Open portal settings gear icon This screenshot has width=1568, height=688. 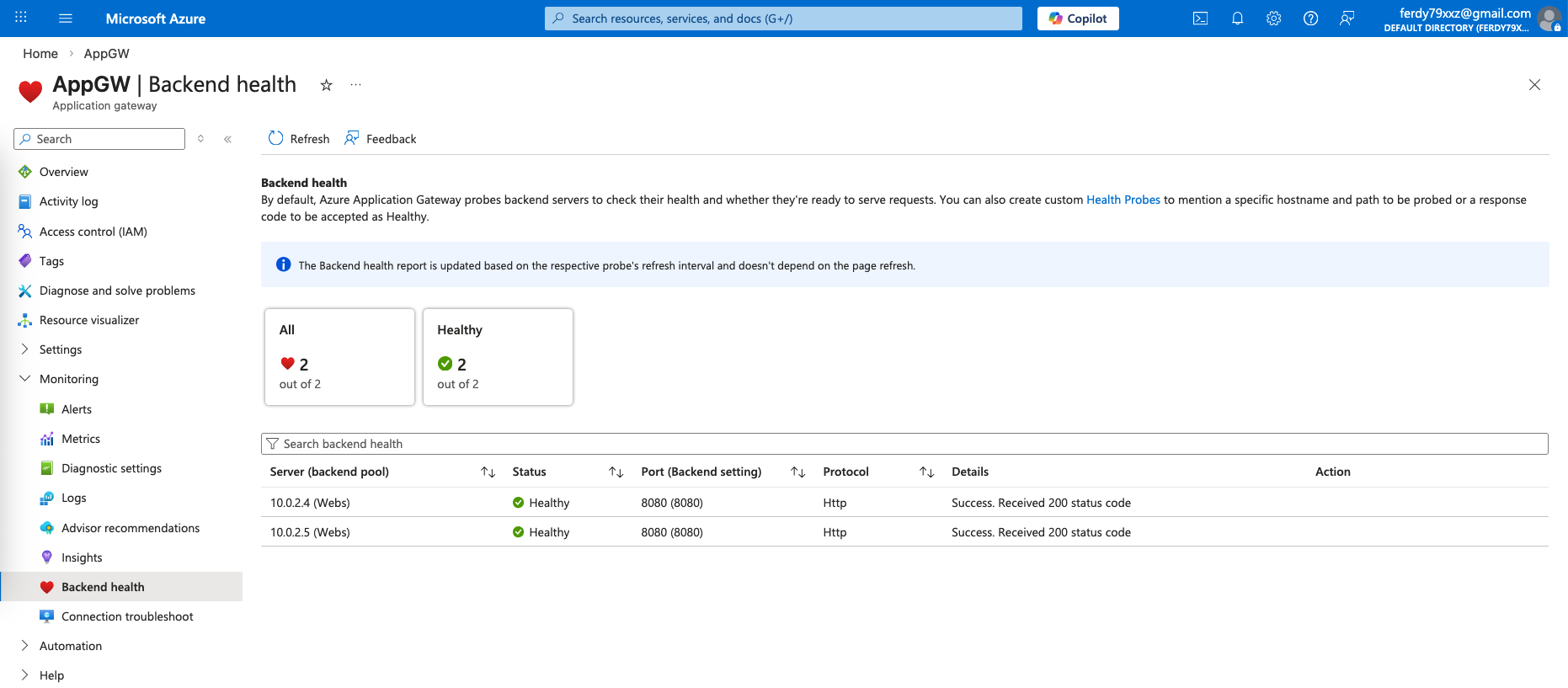[x=1273, y=19]
